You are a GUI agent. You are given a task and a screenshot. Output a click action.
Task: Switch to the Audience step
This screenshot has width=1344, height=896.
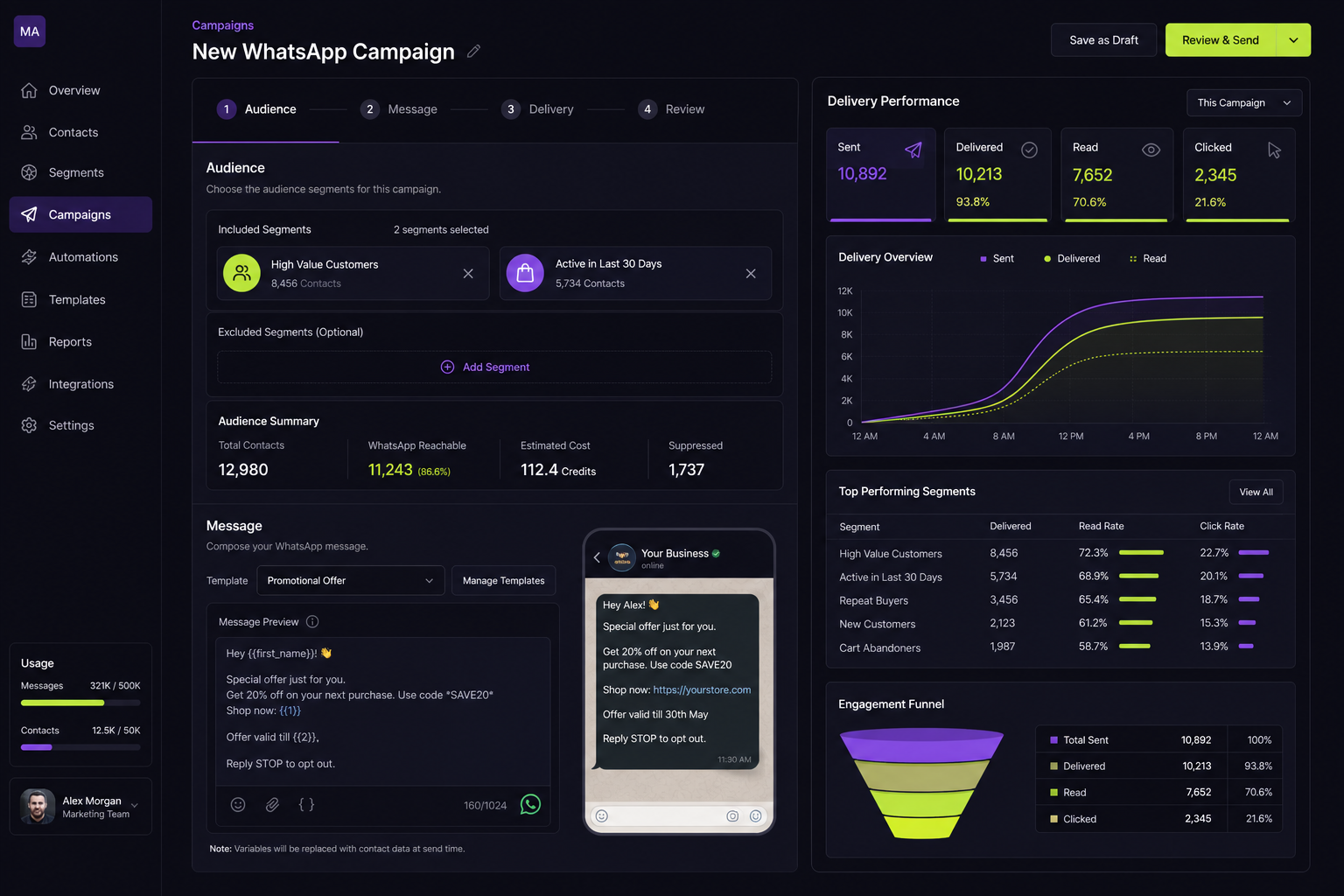pyautogui.click(x=257, y=109)
